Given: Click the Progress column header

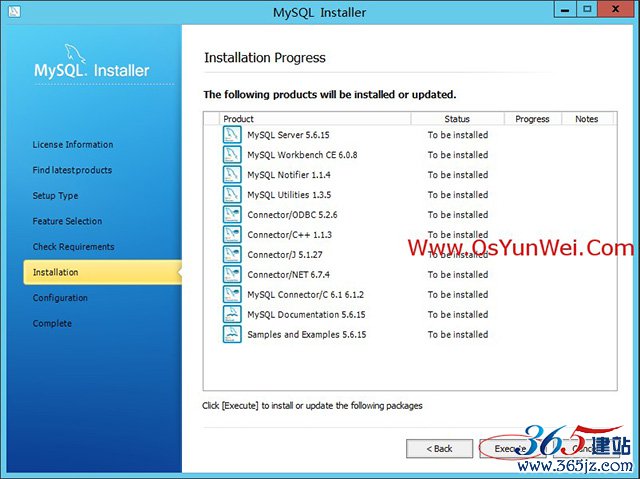Looking at the screenshot, I should click(533, 119).
